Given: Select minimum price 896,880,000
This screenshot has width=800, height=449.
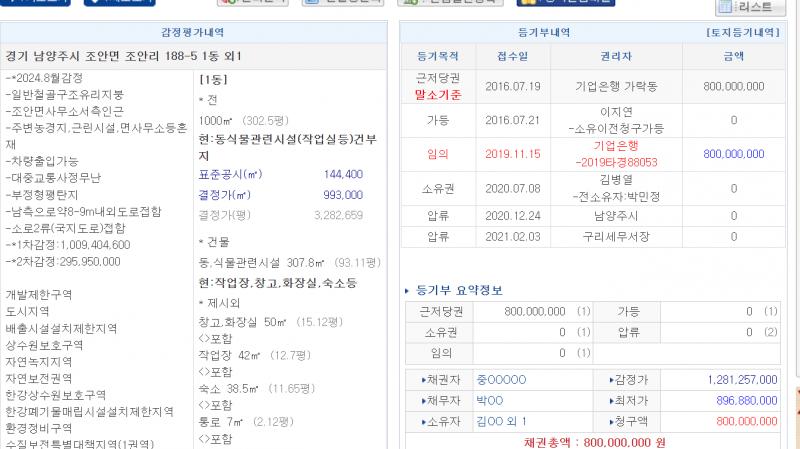Looking at the screenshot, I should [746, 401].
